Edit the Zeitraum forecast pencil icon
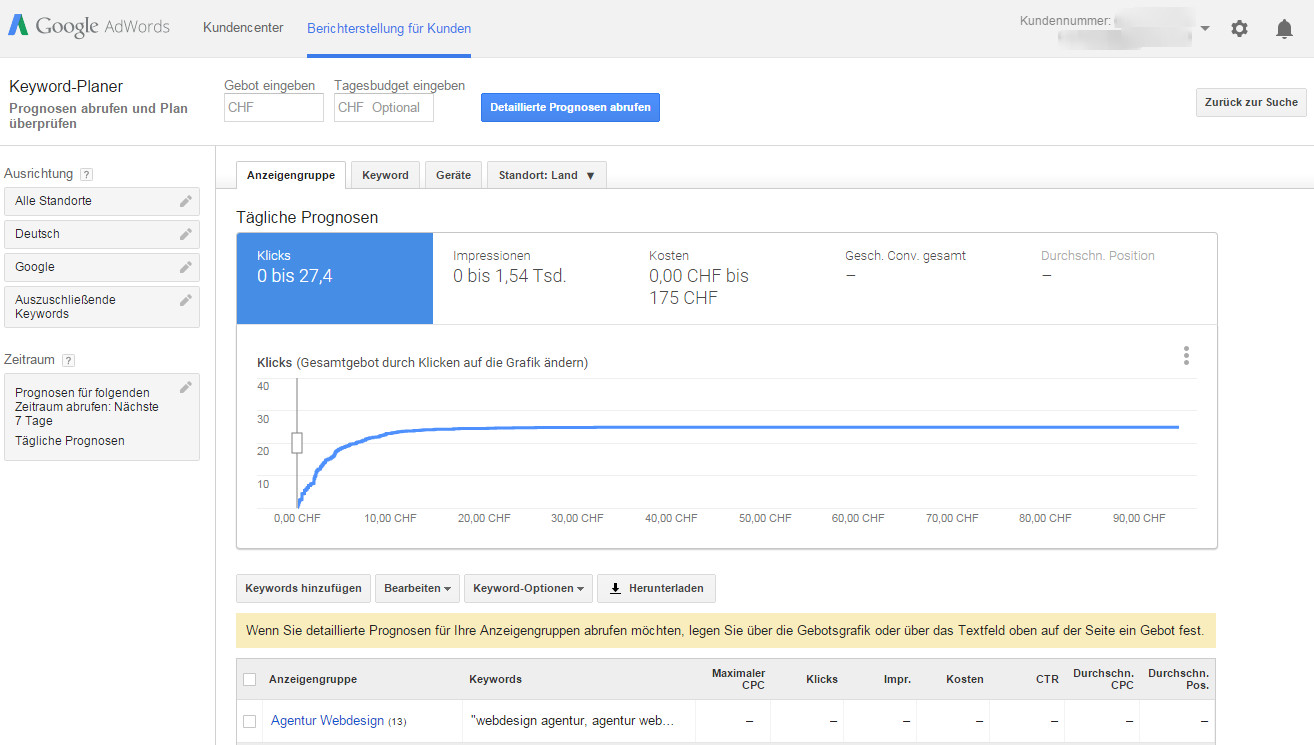The height and width of the screenshot is (745, 1314). (x=185, y=387)
